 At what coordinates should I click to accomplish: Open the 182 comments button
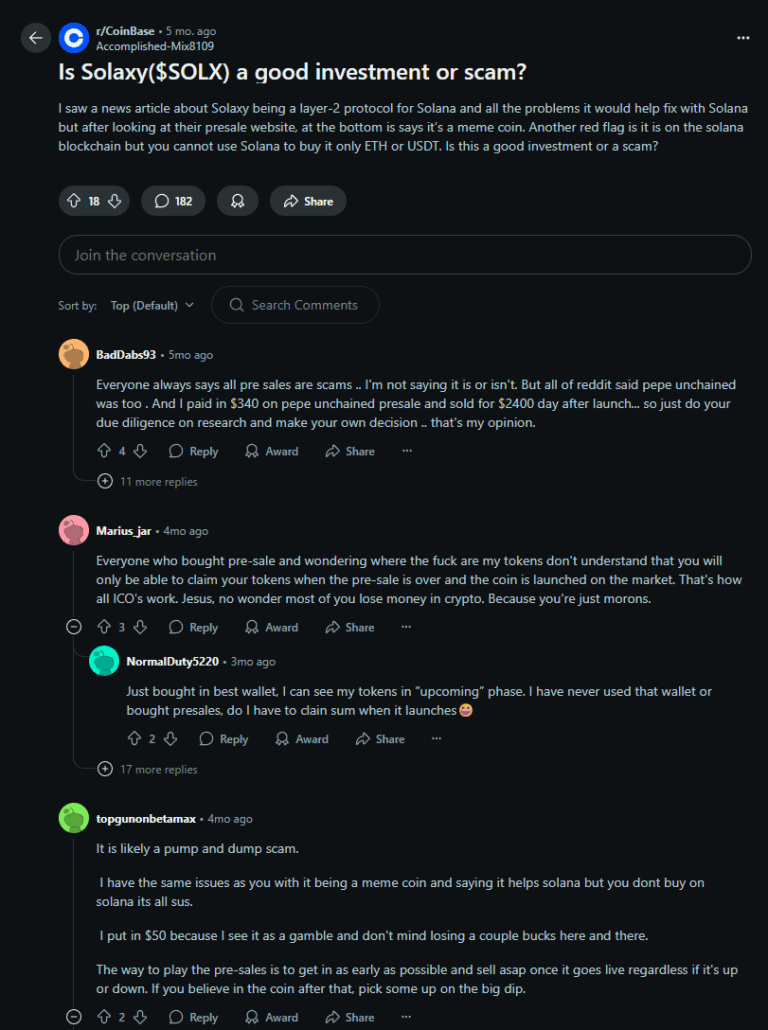[173, 201]
